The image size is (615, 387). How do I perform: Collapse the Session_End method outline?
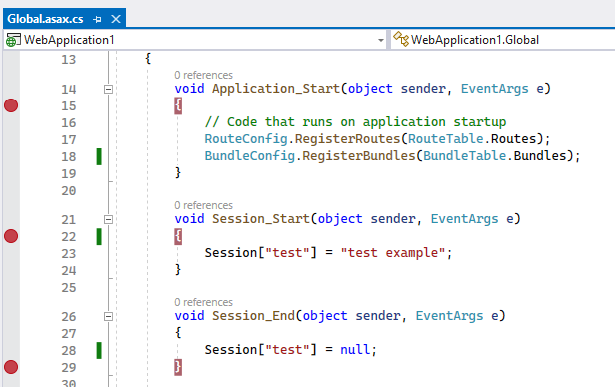point(108,316)
